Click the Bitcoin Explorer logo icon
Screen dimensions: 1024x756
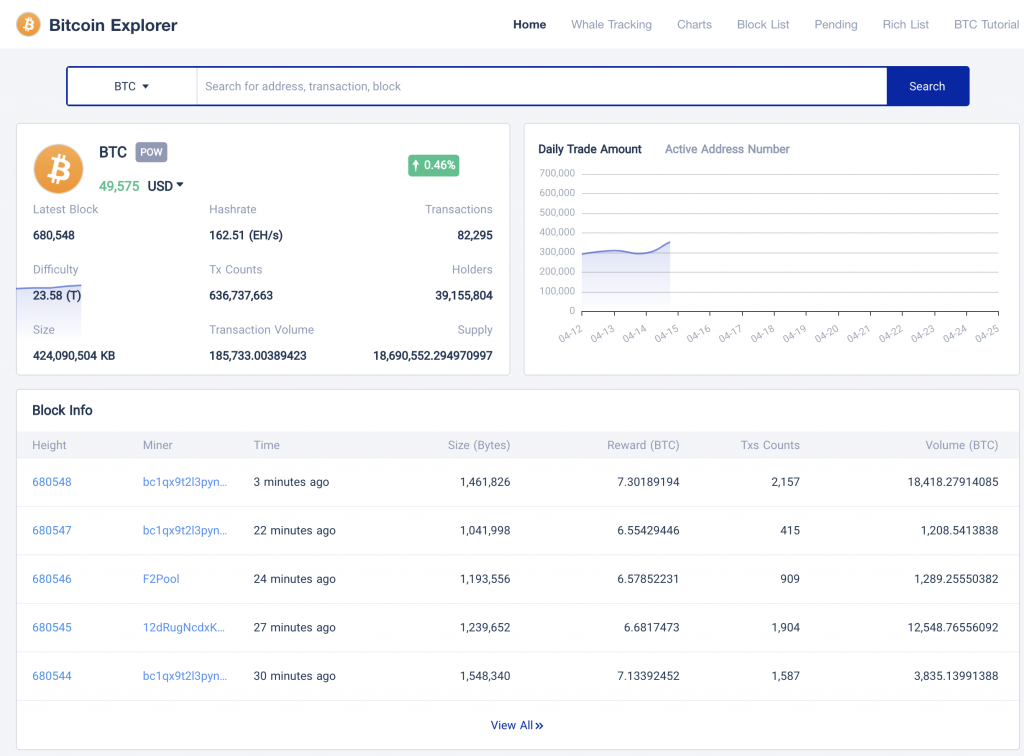tap(28, 25)
